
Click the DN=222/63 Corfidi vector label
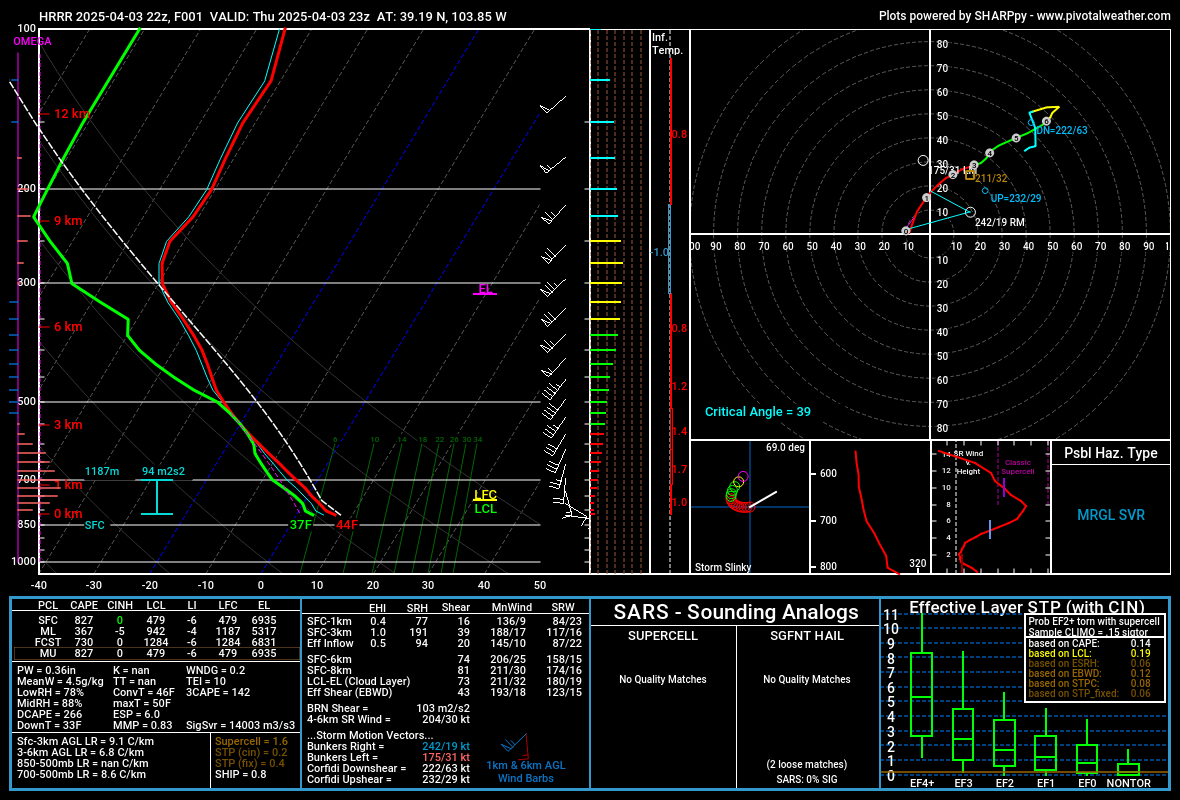point(1061,130)
